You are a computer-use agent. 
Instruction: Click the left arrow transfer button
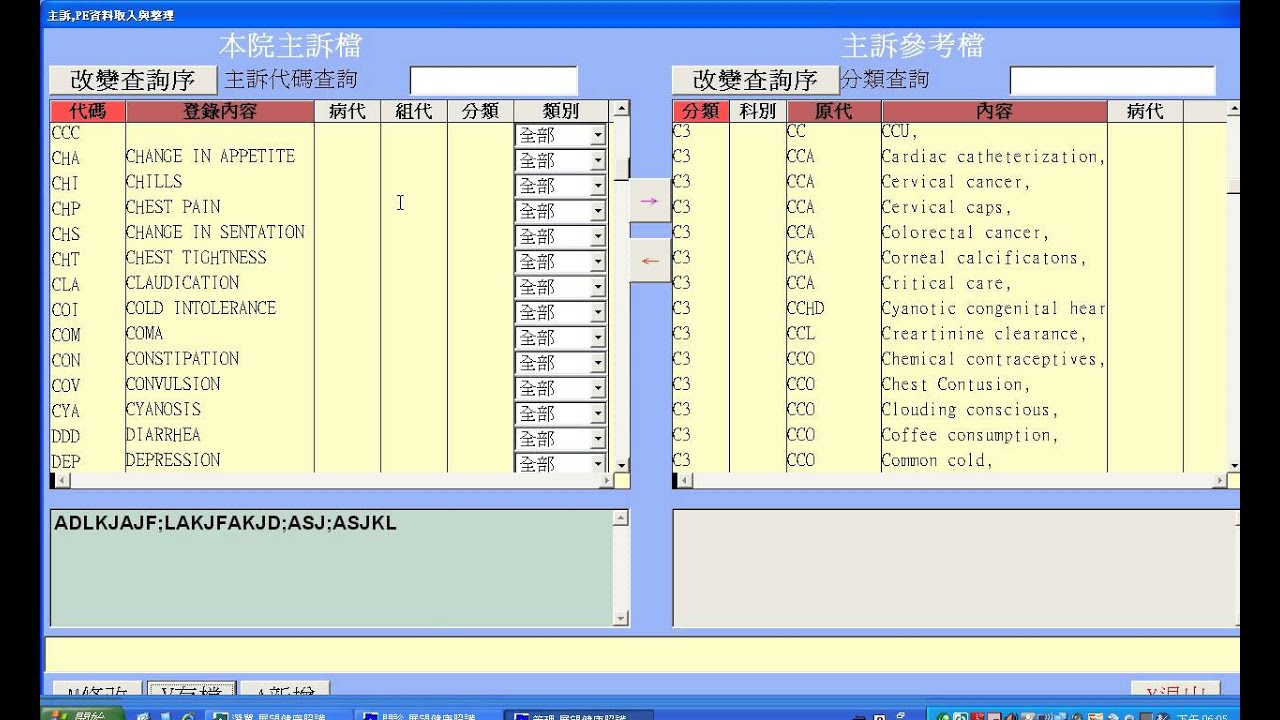click(650, 261)
